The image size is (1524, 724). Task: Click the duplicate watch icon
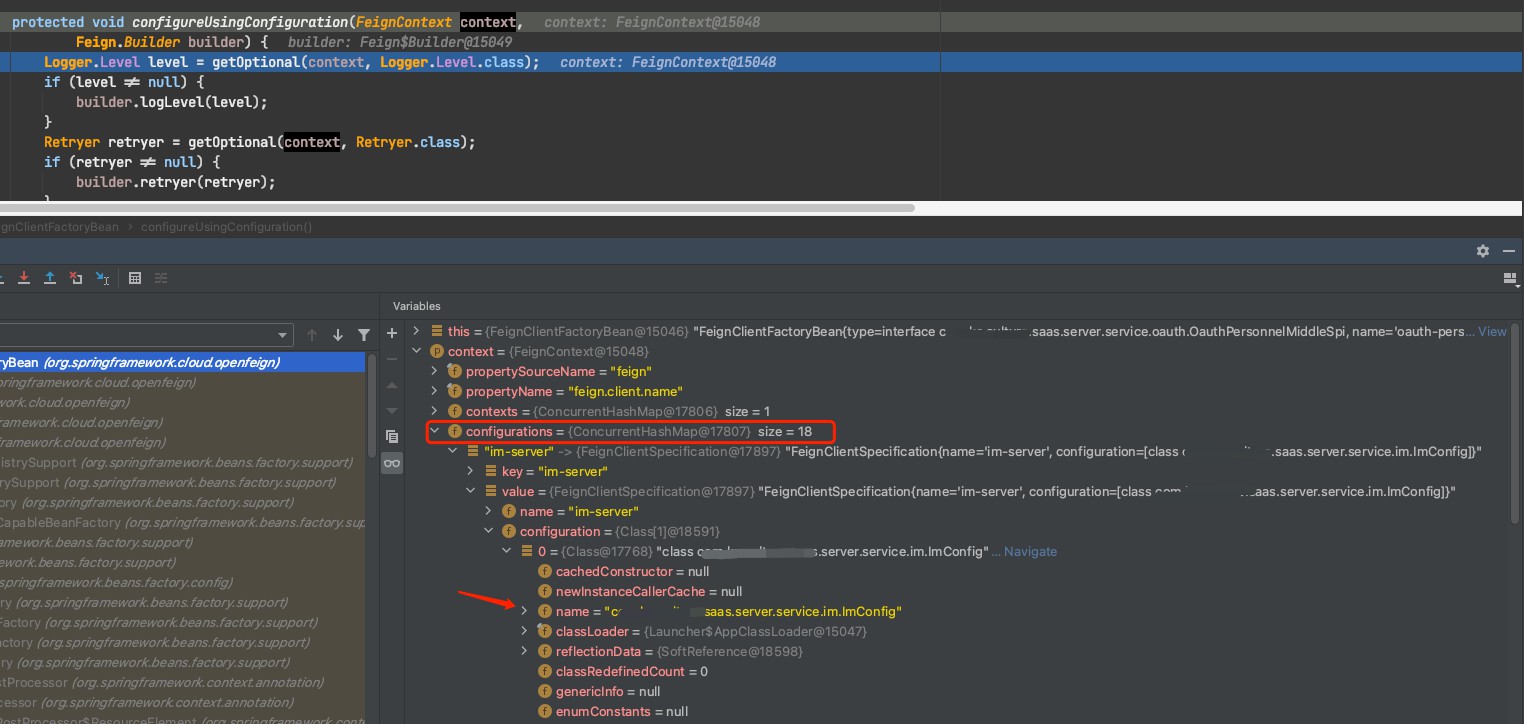pos(392,436)
